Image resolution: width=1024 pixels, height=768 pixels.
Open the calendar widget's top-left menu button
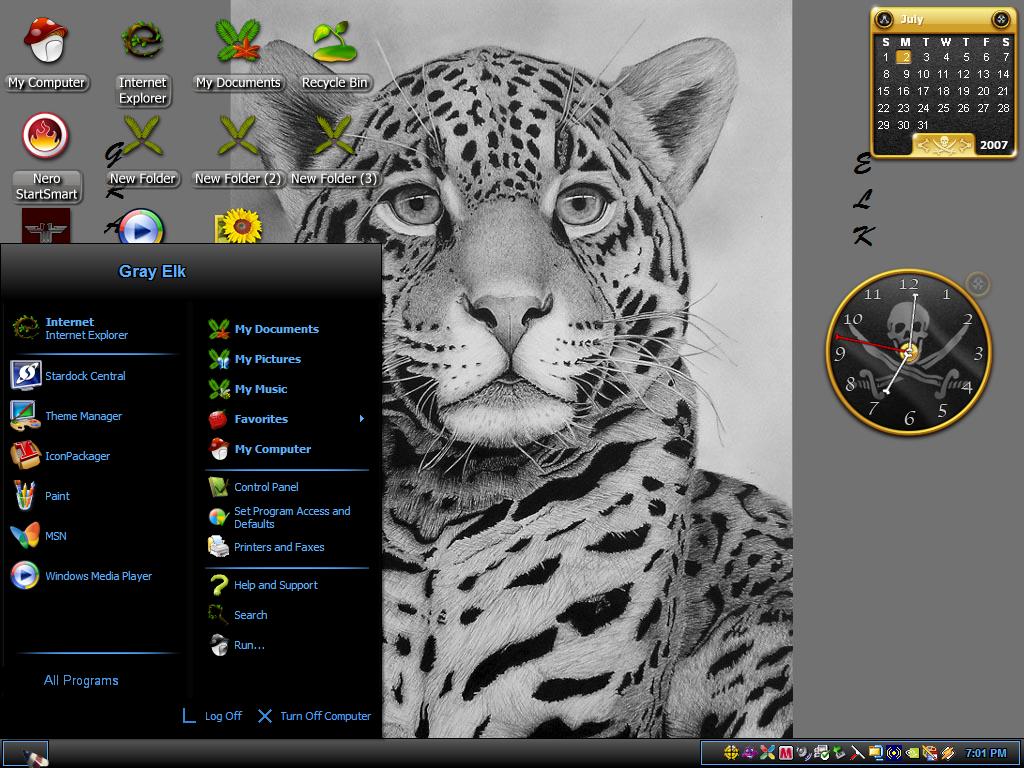(x=884, y=20)
